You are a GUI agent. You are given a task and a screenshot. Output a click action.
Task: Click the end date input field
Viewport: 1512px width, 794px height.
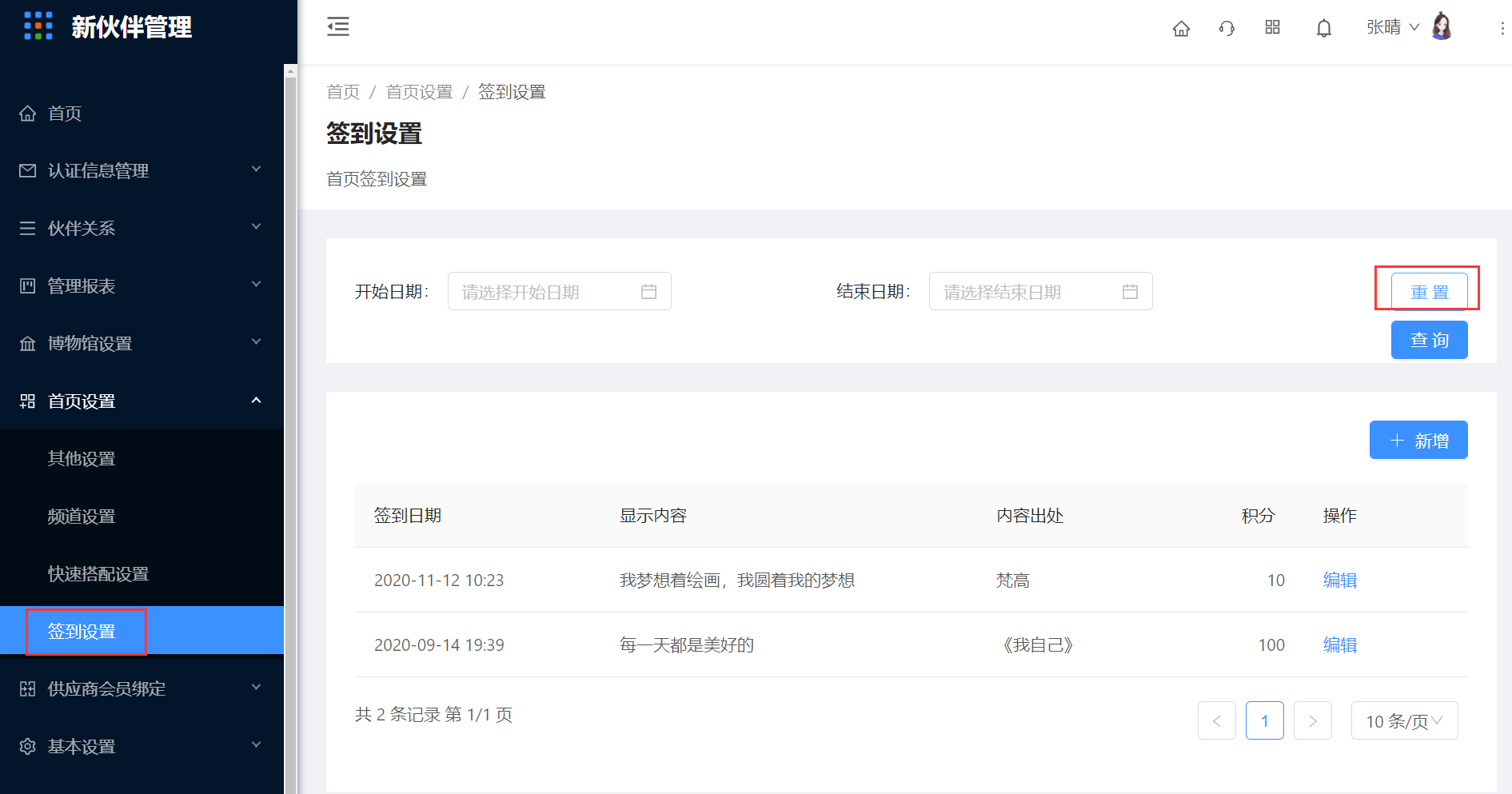[x=1040, y=291]
